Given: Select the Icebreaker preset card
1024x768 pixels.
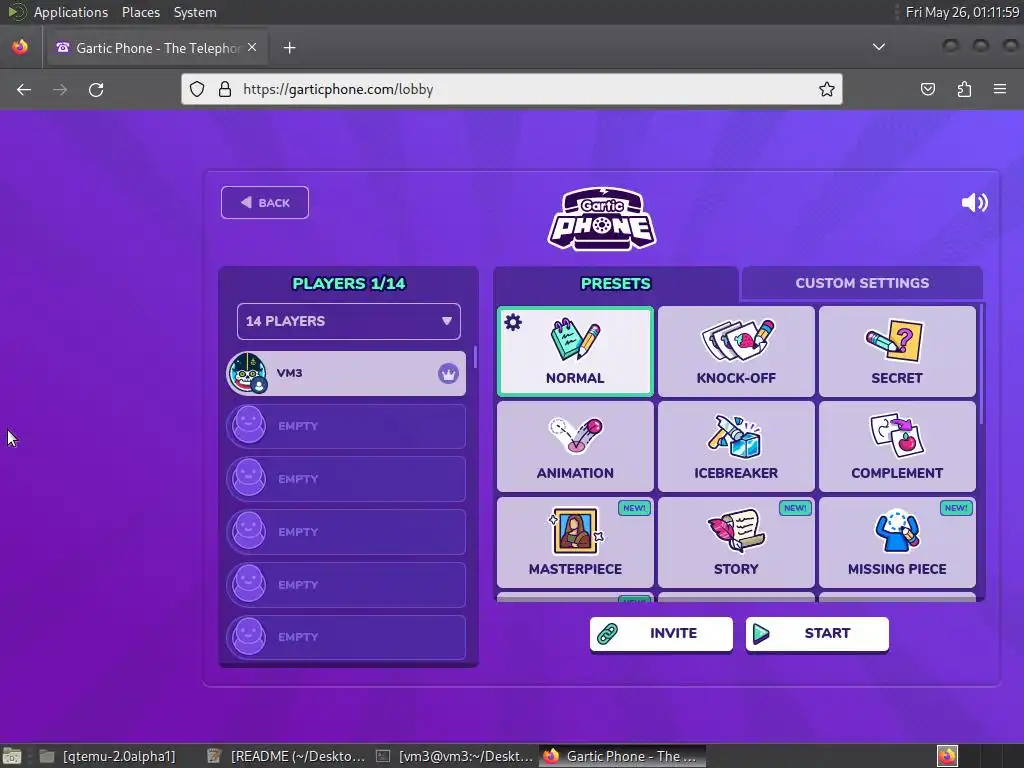Looking at the screenshot, I should (x=736, y=447).
